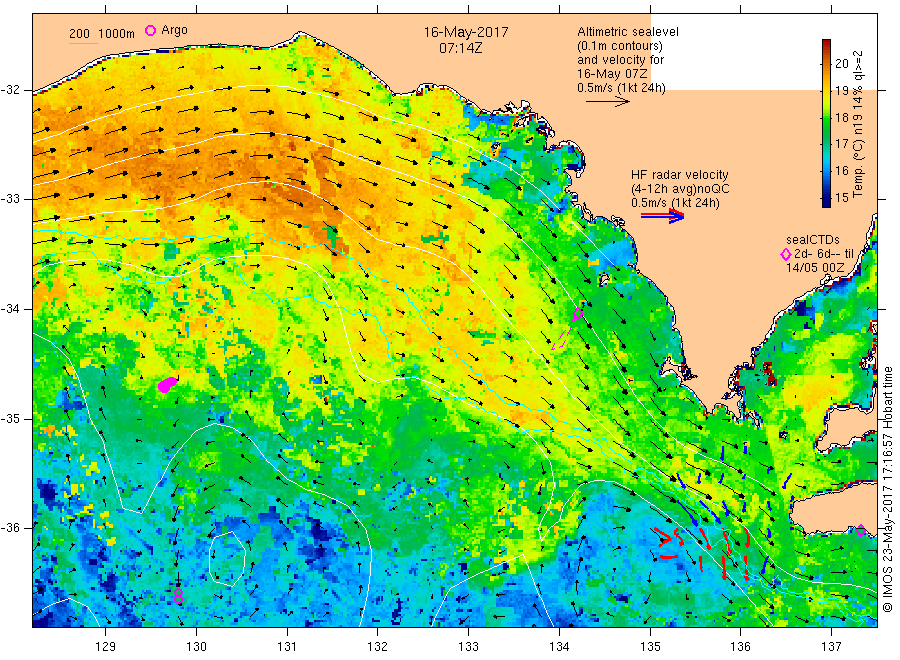
Task: Click the temperature color bar
Action: [x=827, y=123]
